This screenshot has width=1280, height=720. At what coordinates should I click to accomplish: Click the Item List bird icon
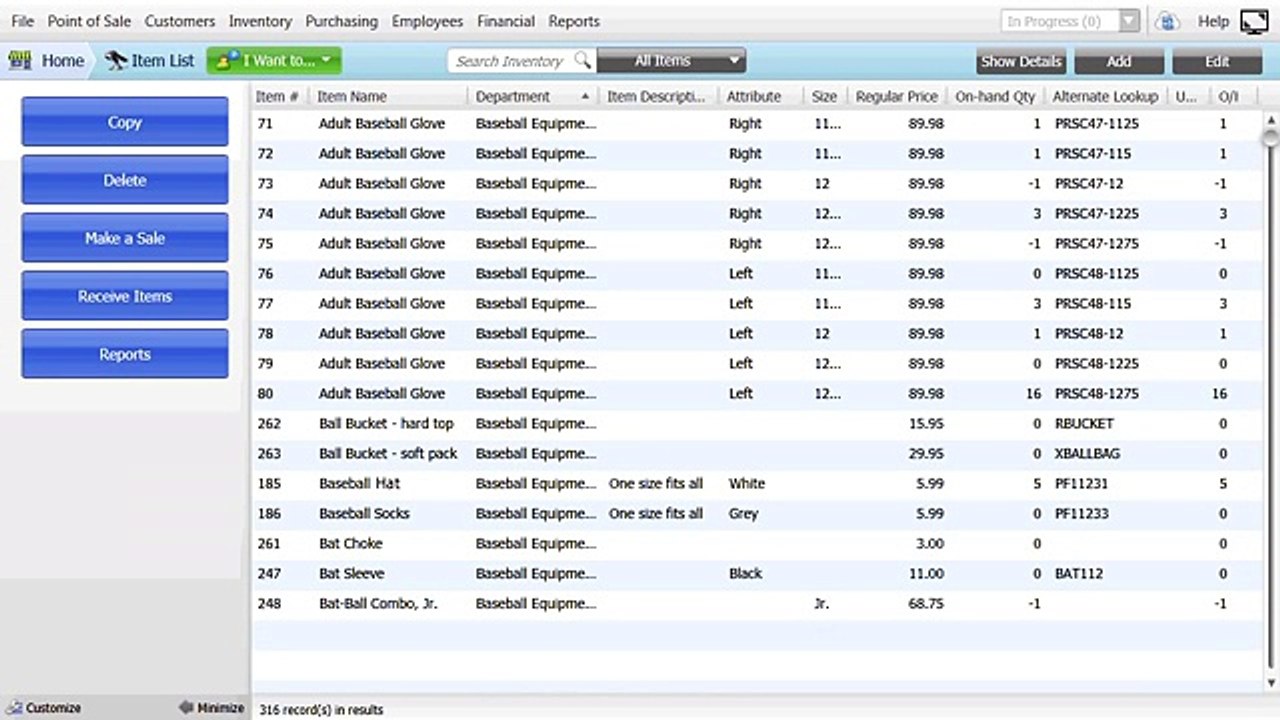click(x=116, y=61)
